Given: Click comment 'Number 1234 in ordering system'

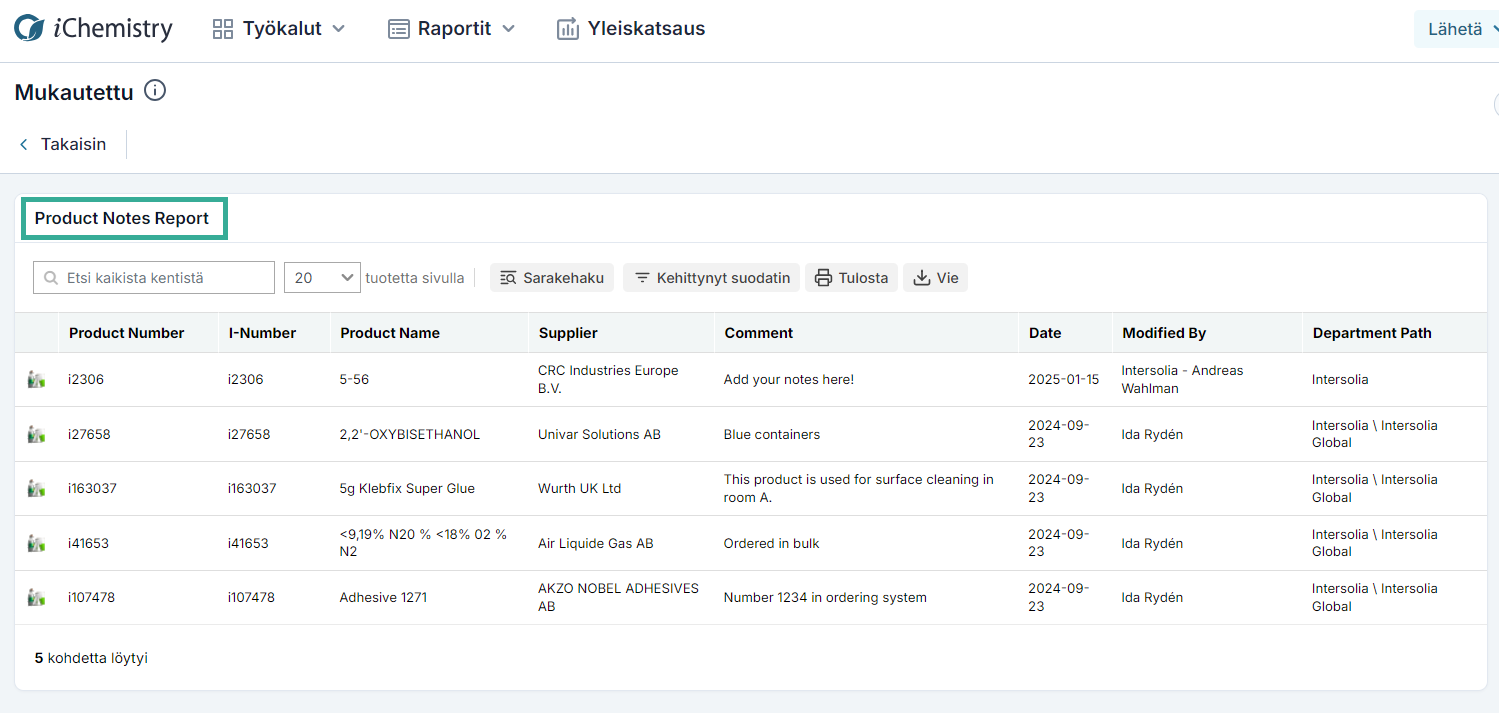Looking at the screenshot, I should tap(825, 597).
